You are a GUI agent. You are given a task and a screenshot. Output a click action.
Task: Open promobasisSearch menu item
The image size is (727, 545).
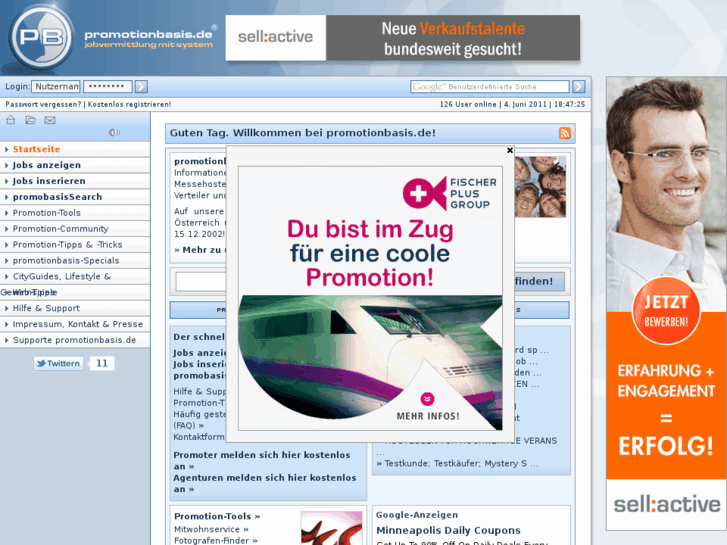57,197
